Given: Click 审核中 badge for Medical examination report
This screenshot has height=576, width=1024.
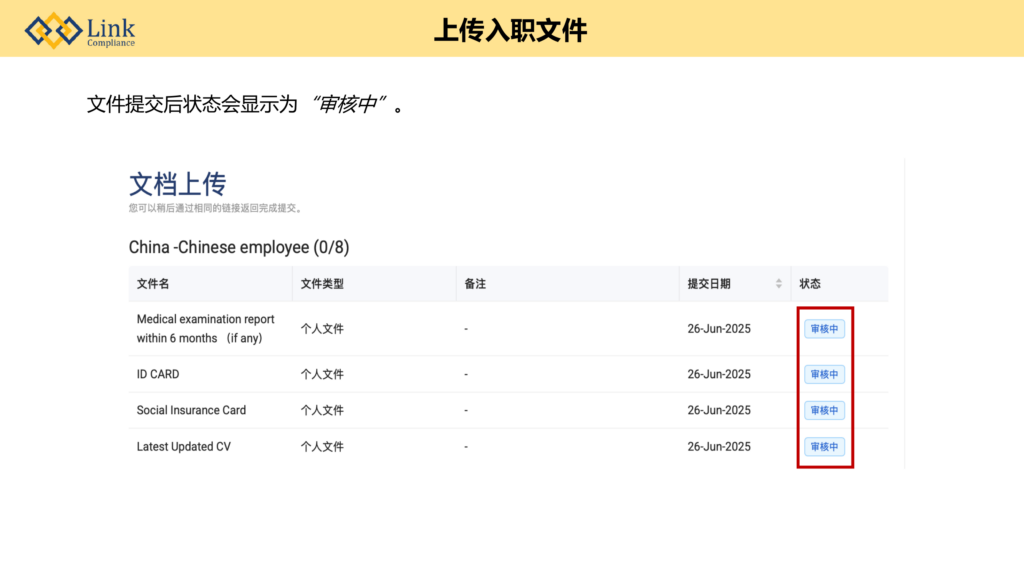Looking at the screenshot, I should pyautogui.click(x=824, y=329).
